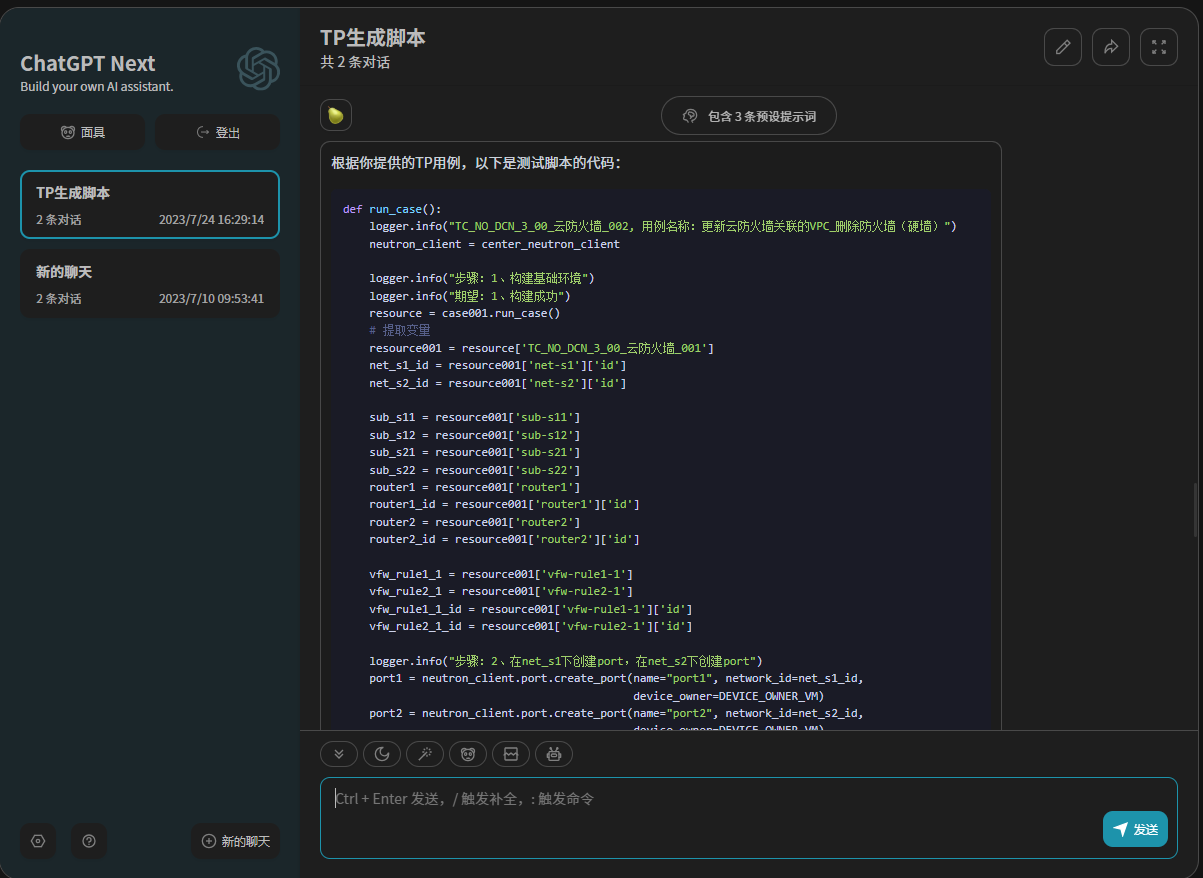Screen dimensions: 1203x878
Task: Click the pencil edit icon in header
Action: tap(1062, 47)
